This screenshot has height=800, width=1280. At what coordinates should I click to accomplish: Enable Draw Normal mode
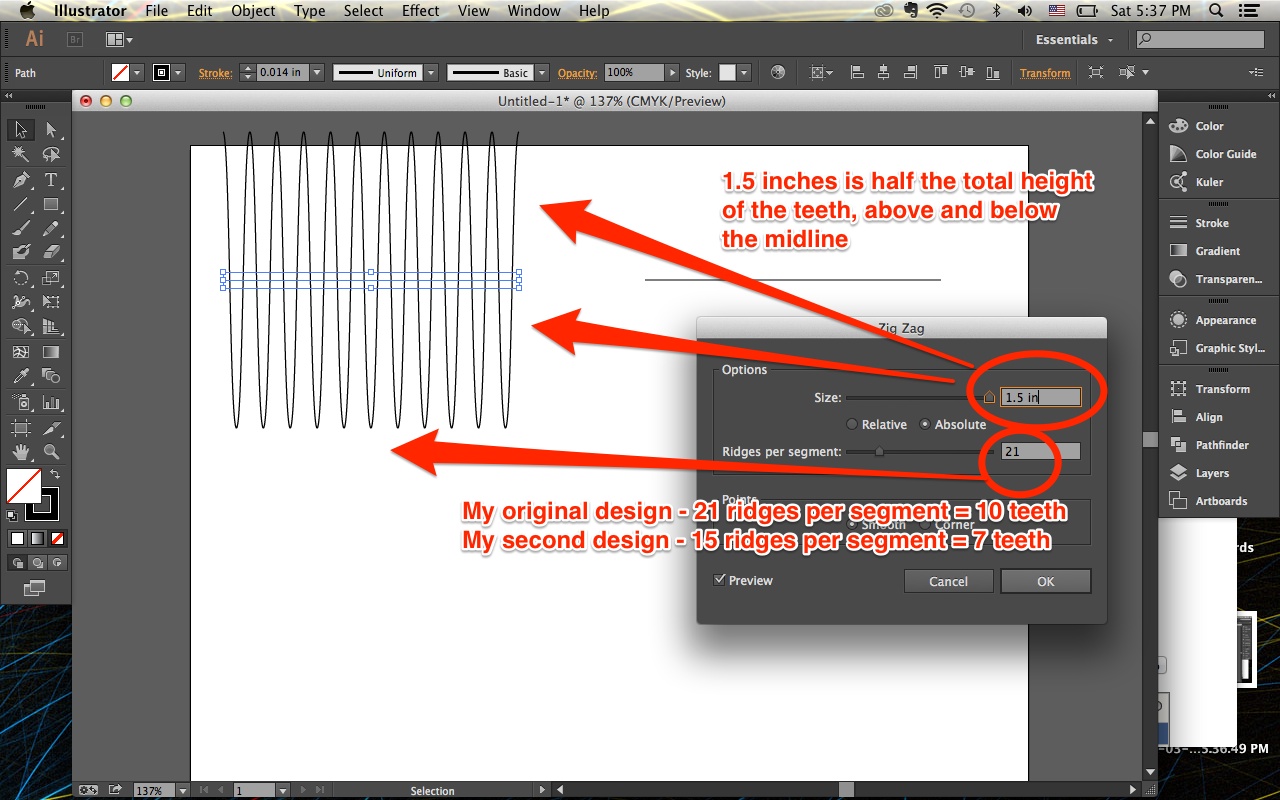pyautogui.click(x=17, y=562)
